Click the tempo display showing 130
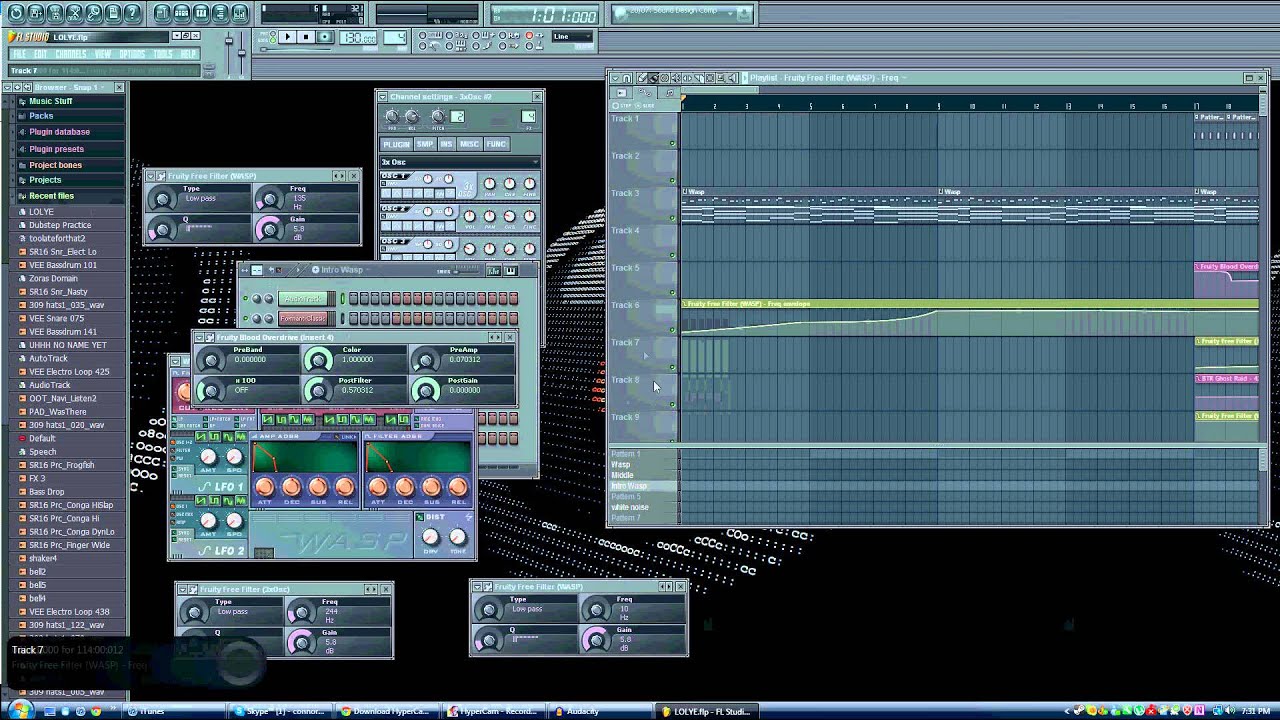Viewport: 1280px width, 720px height. pyautogui.click(x=358, y=37)
